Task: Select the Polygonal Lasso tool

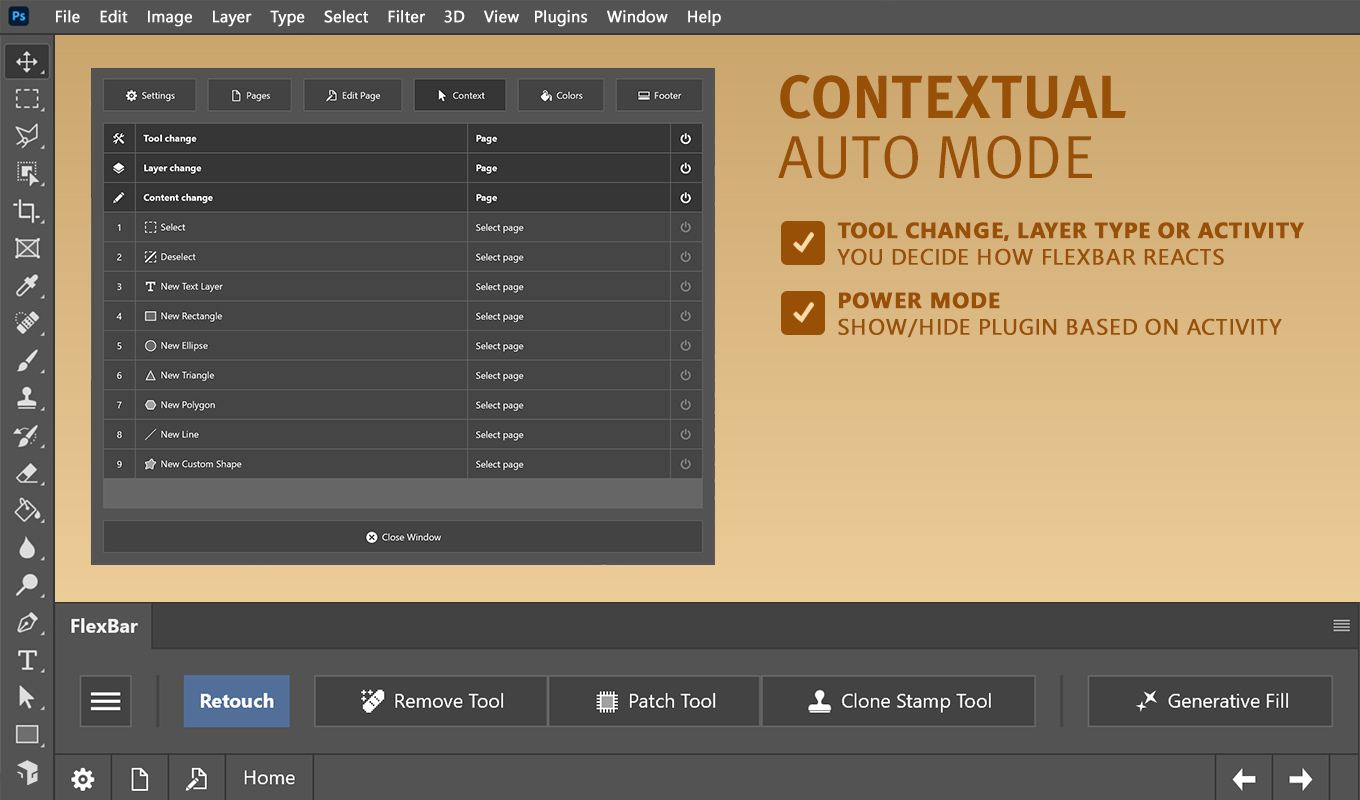Action: click(x=27, y=136)
